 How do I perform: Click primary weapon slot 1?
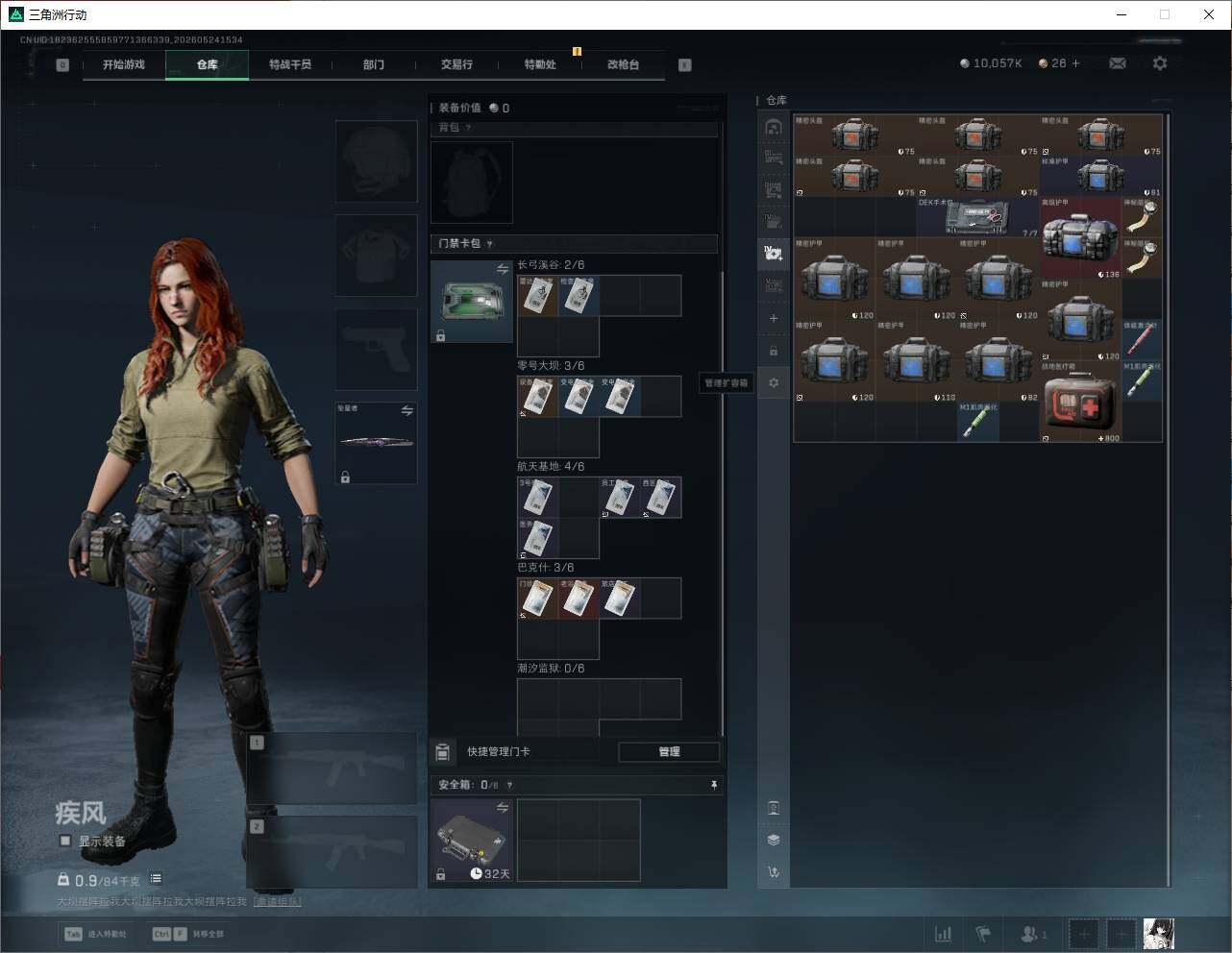[333, 769]
